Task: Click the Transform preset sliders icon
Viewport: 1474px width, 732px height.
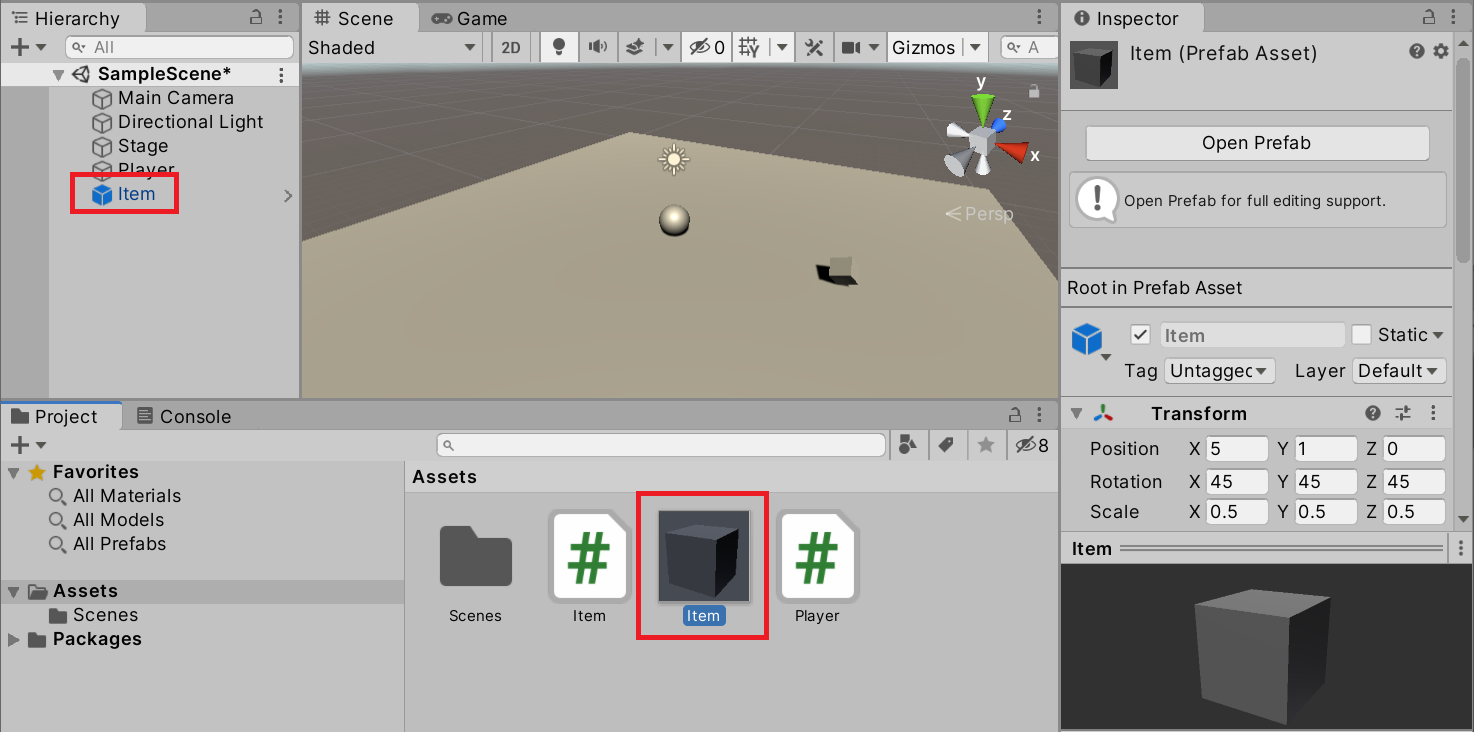Action: coord(1403,413)
